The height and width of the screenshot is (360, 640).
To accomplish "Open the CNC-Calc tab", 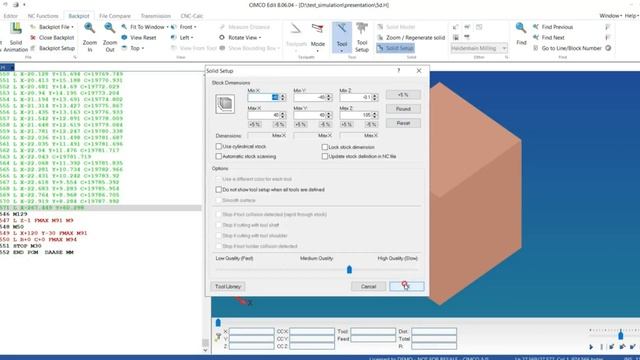I will point(191,16).
